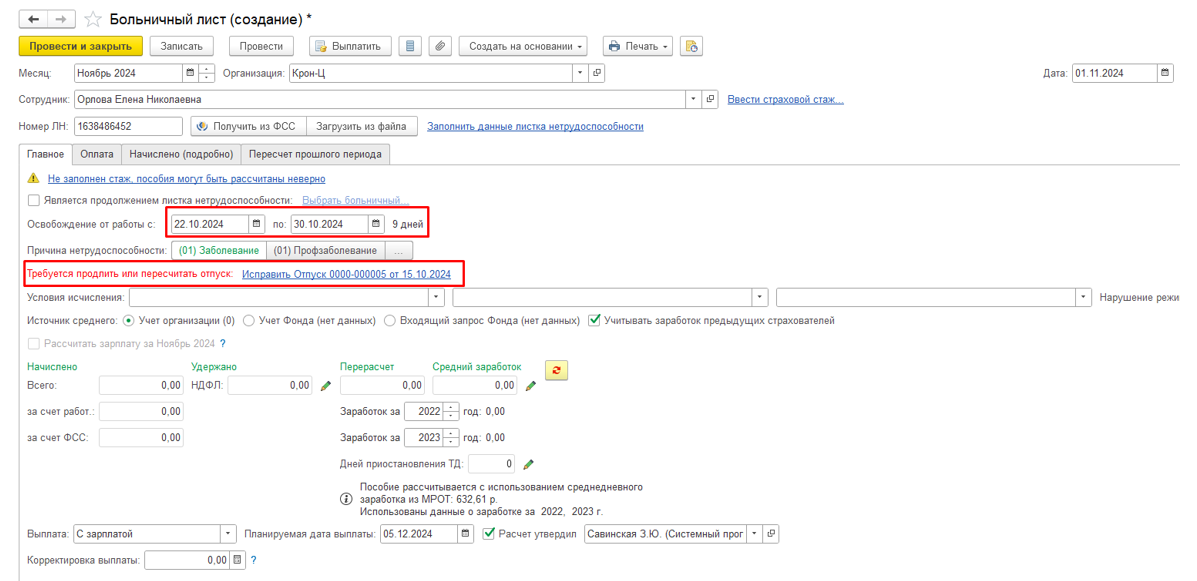The width and height of the screenshot is (1197, 581).
Task: Open calendar for Планируемая дата выплаты
Action: click(x=466, y=533)
